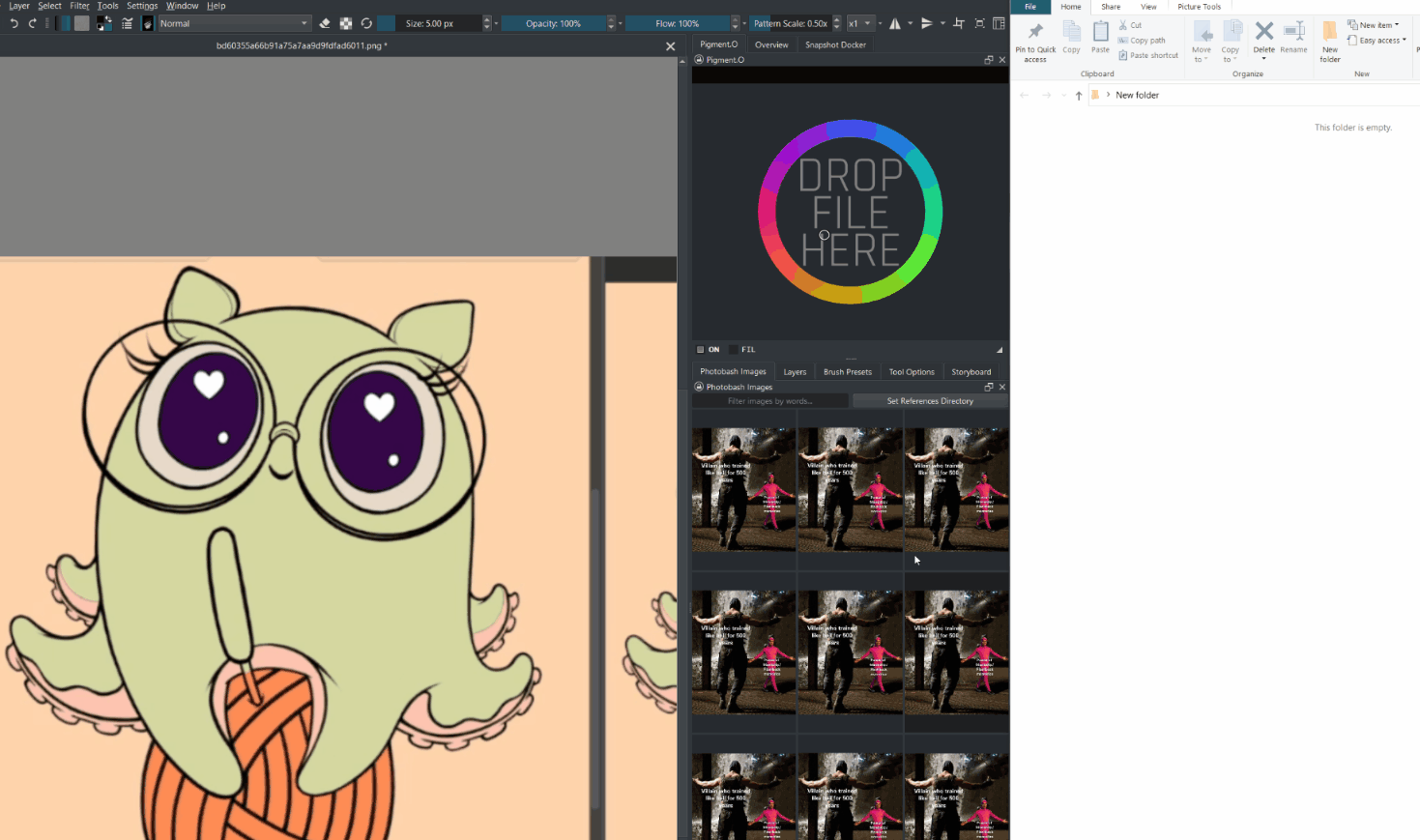Viewport: 1420px width, 840px height.
Task: Open the Filter menu
Action: pyautogui.click(x=79, y=6)
